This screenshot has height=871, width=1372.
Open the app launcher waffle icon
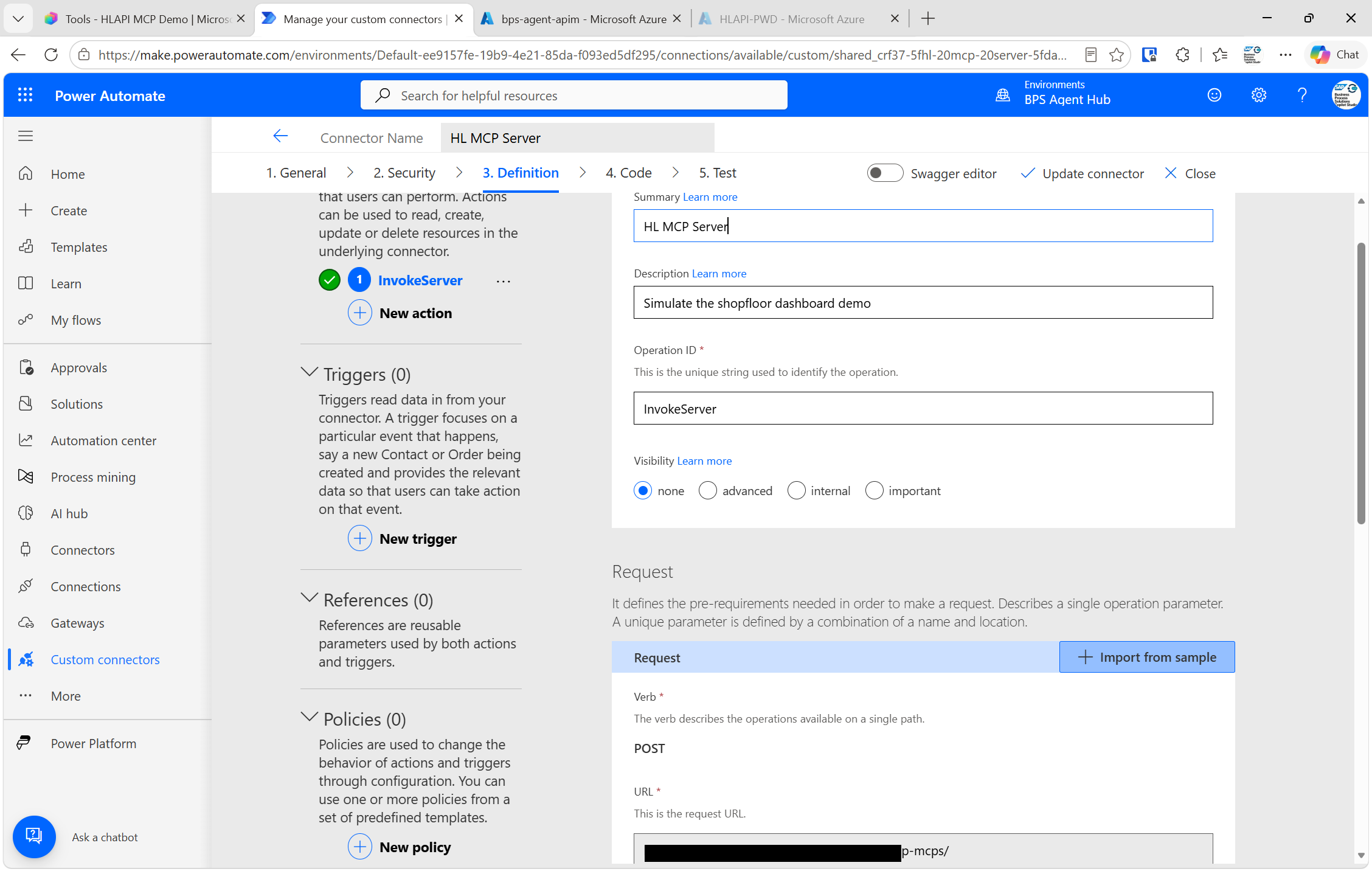click(26, 95)
